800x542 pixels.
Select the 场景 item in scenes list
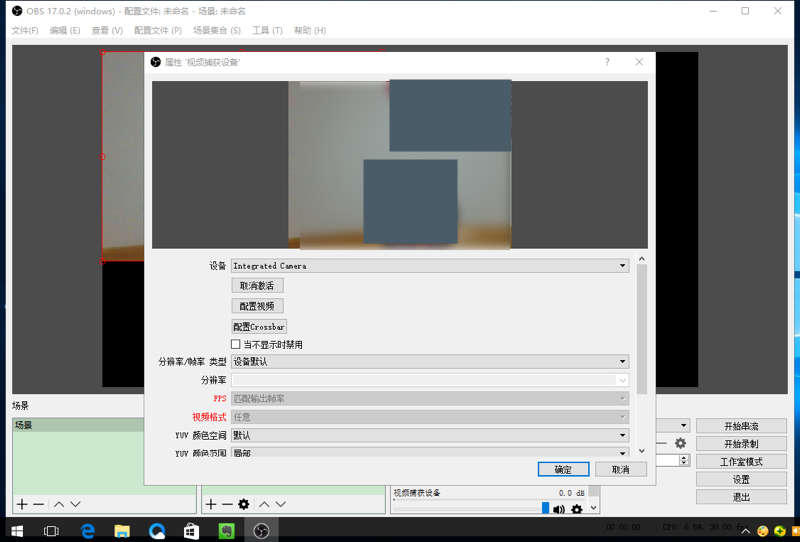(78, 425)
